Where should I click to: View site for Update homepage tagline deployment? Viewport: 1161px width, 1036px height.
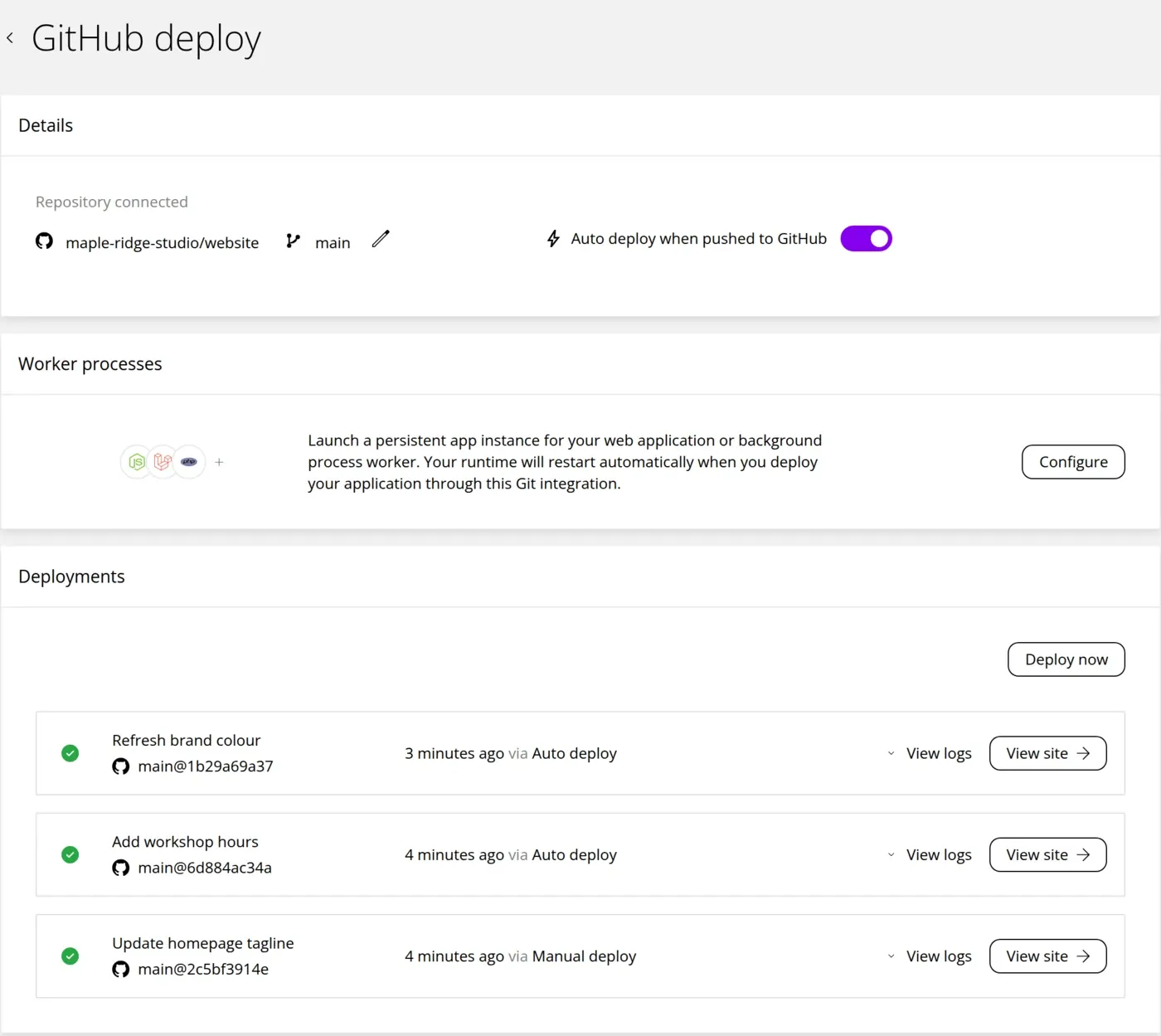[x=1048, y=956]
